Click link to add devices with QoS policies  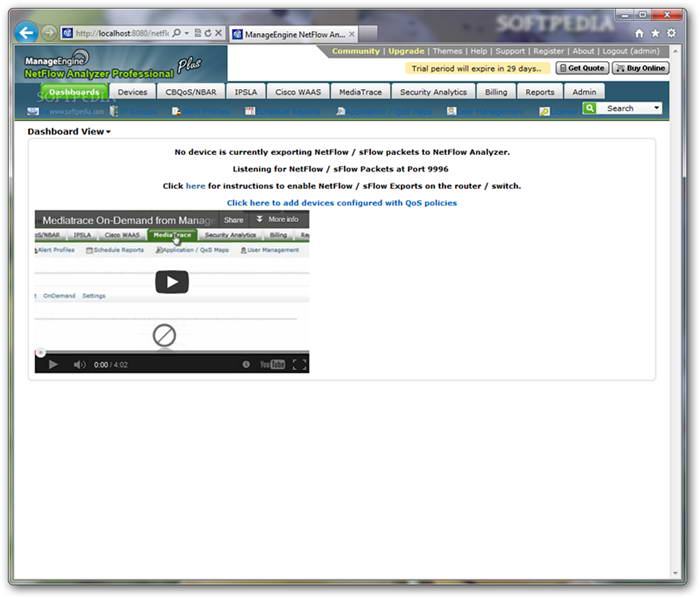pos(342,203)
